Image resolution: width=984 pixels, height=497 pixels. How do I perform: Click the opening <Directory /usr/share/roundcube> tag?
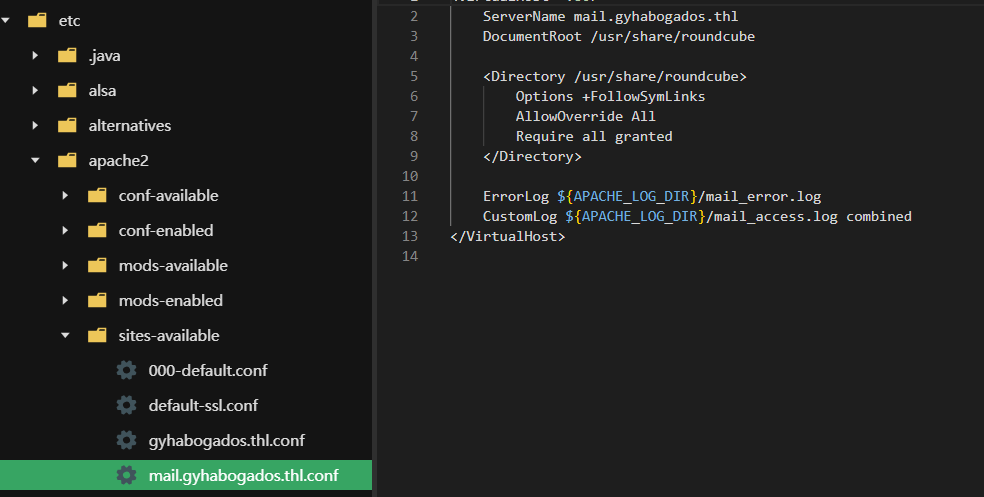point(614,77)
